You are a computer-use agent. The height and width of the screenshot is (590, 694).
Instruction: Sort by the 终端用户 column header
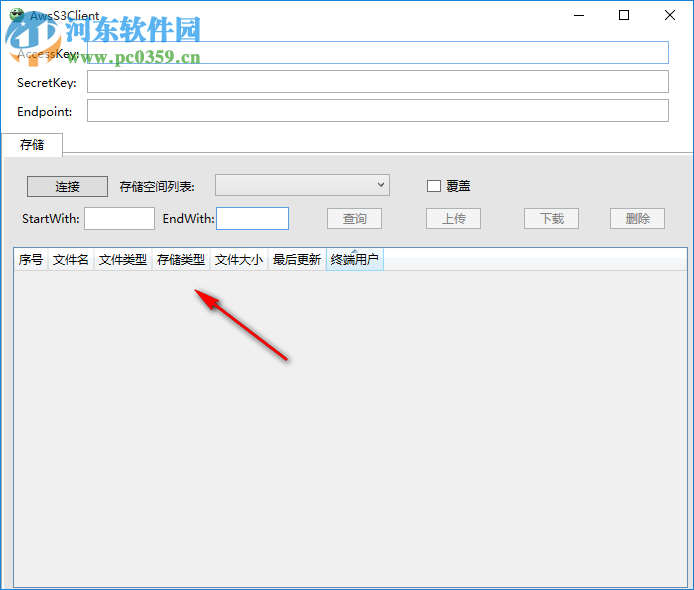point(355,259)
